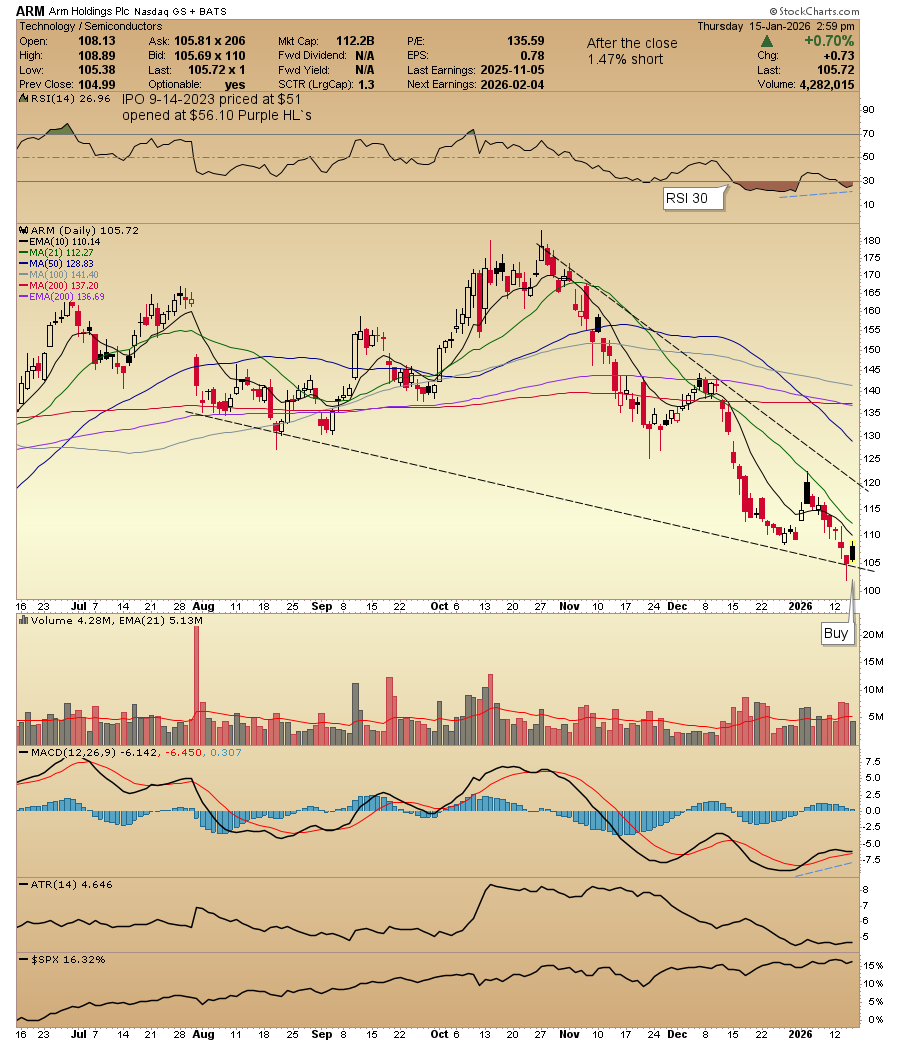Click the yellow-highlighted latest candlestick
Screen dimensions: 900x1043
coord(852,552)
